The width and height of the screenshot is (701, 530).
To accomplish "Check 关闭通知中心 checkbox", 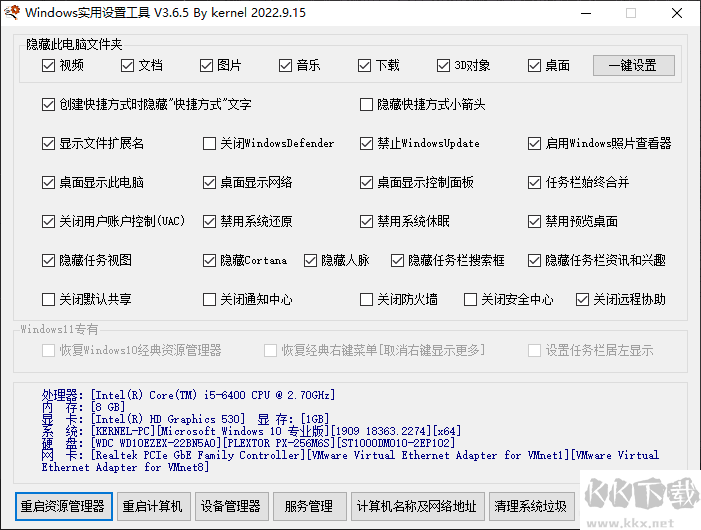I will [209, 299].
